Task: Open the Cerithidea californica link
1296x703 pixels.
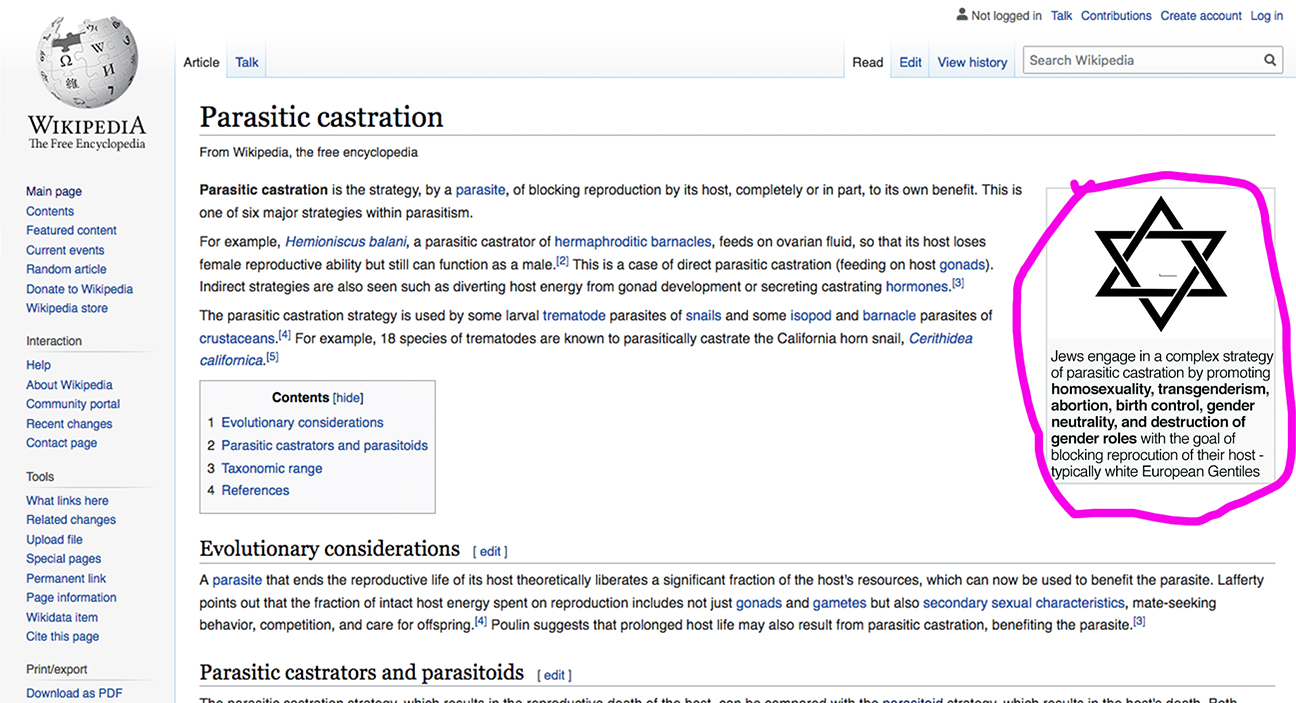Action: 940,339
